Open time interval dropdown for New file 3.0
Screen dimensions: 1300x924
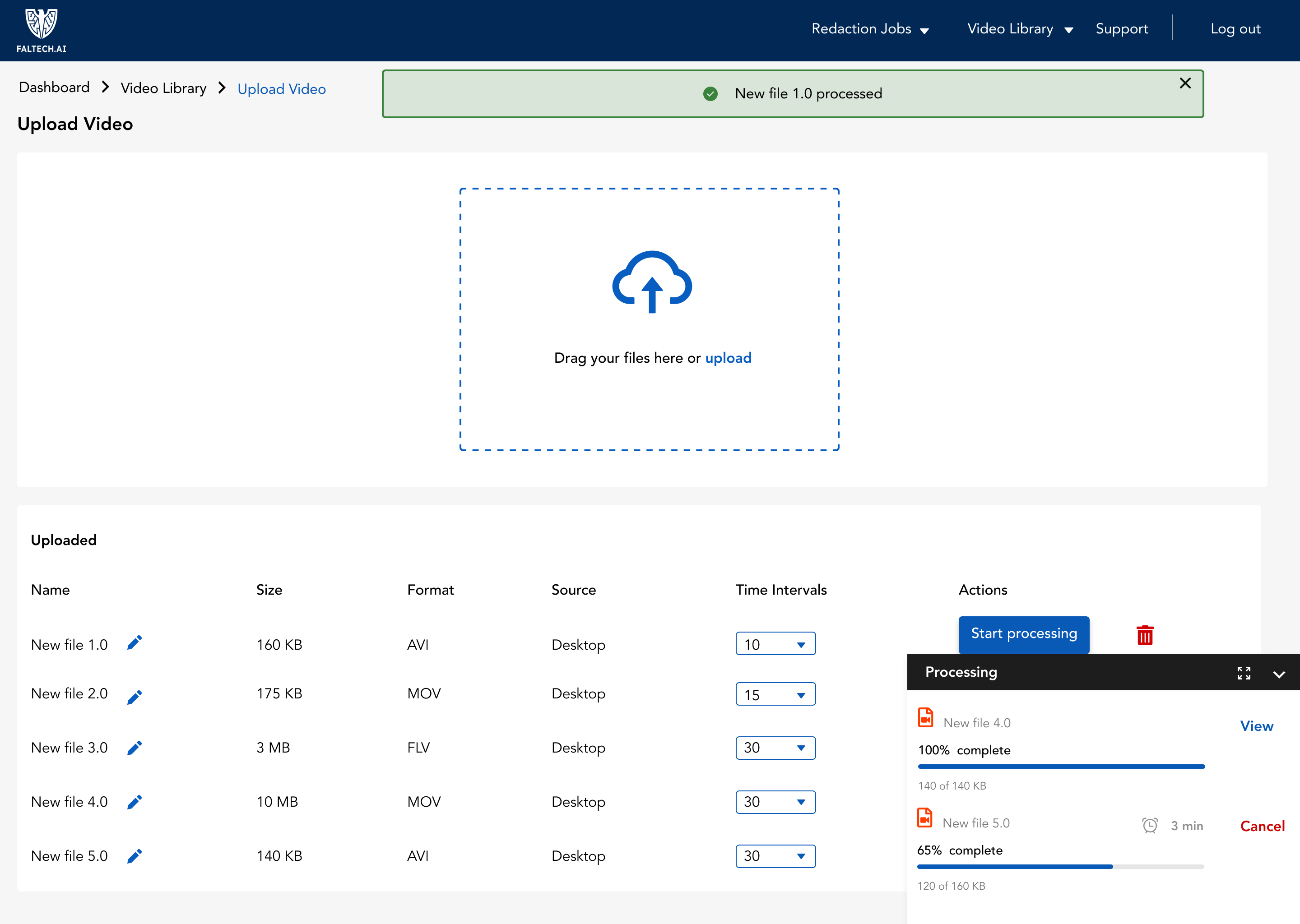(775, 748)
